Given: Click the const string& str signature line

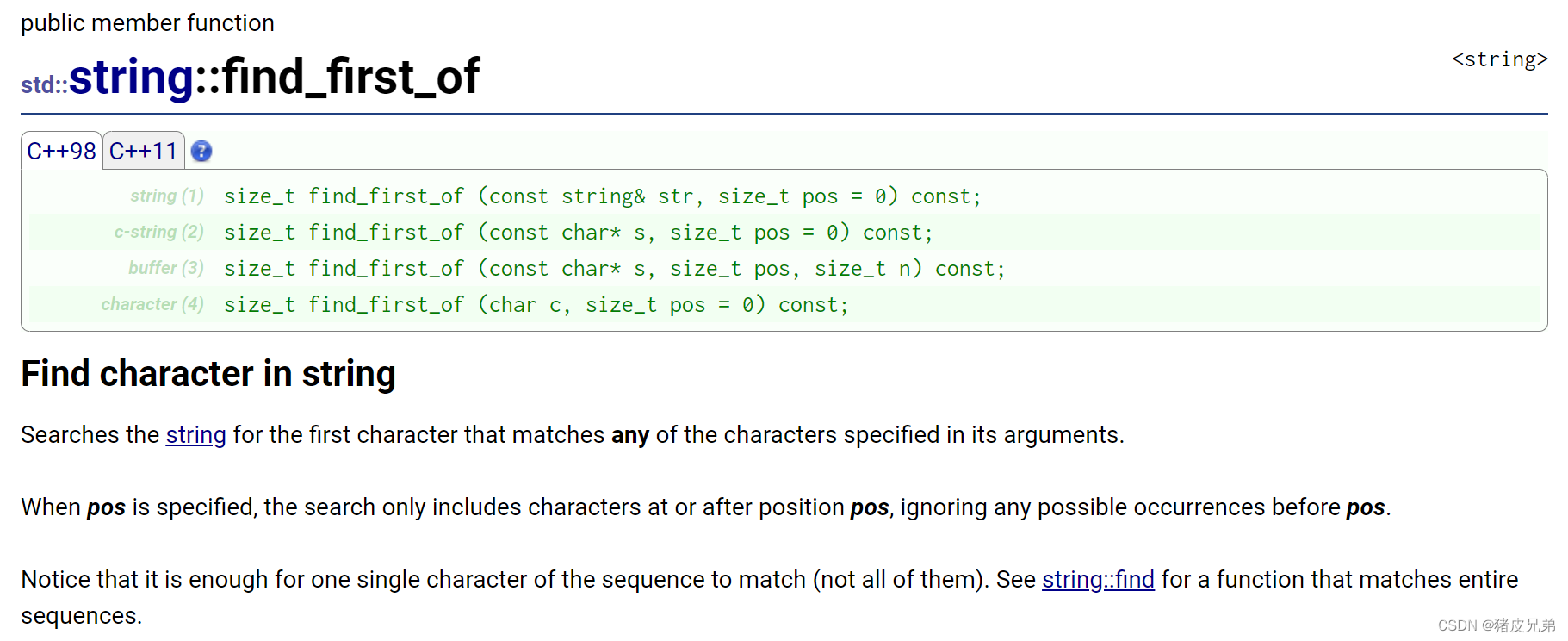Looking at the screenshot, I should (x=603, y=196).
